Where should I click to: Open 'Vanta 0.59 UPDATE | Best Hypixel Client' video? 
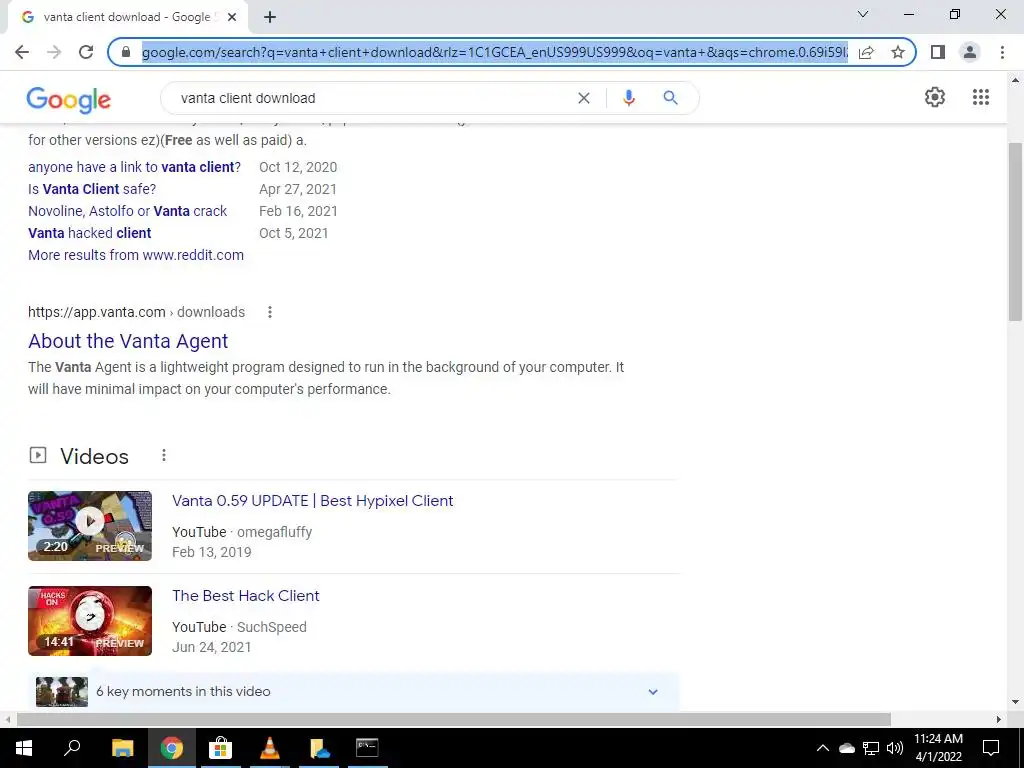pos(313,501)
